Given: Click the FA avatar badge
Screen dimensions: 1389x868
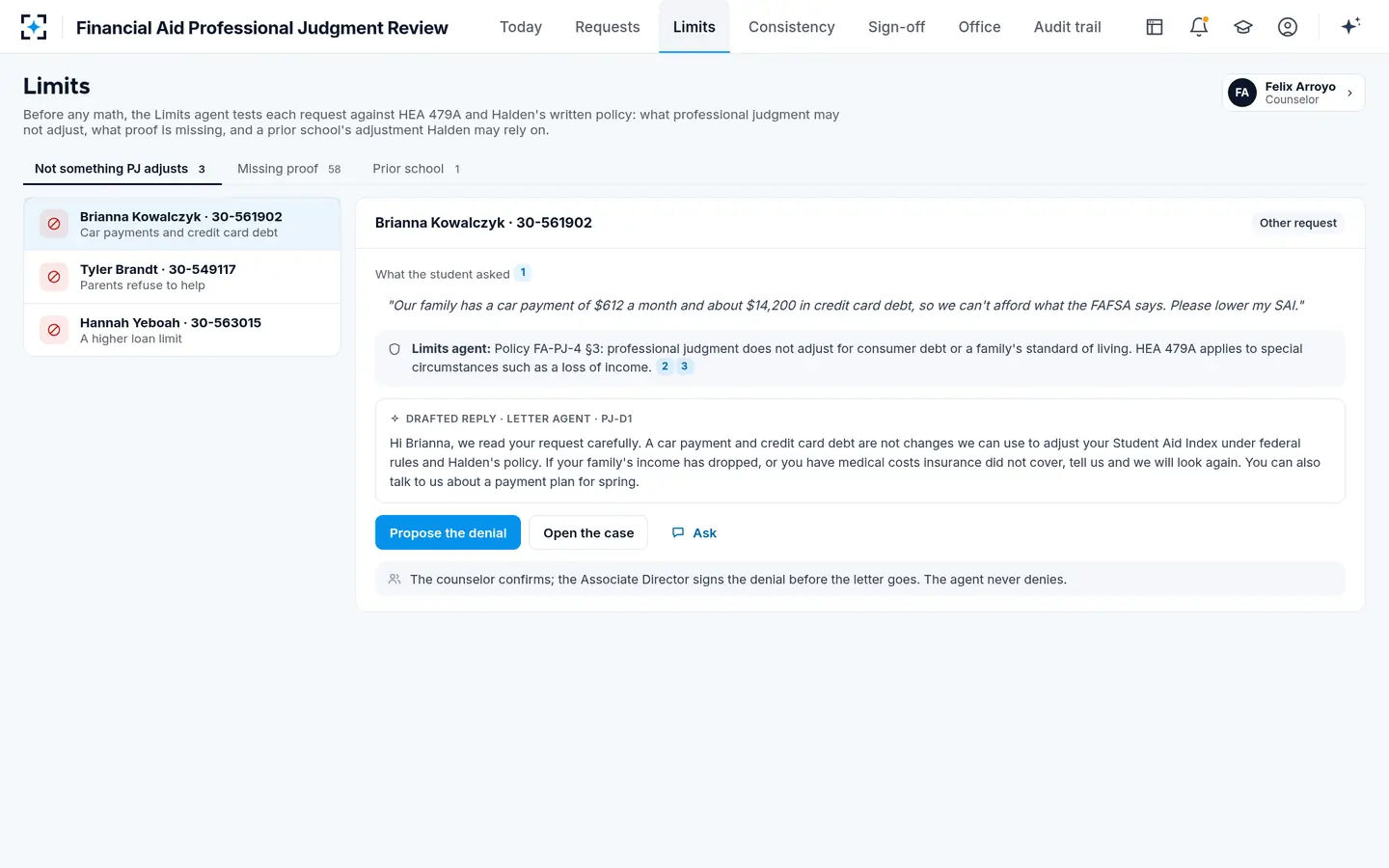Looking at the screenshot, I should pos(1242,93).
